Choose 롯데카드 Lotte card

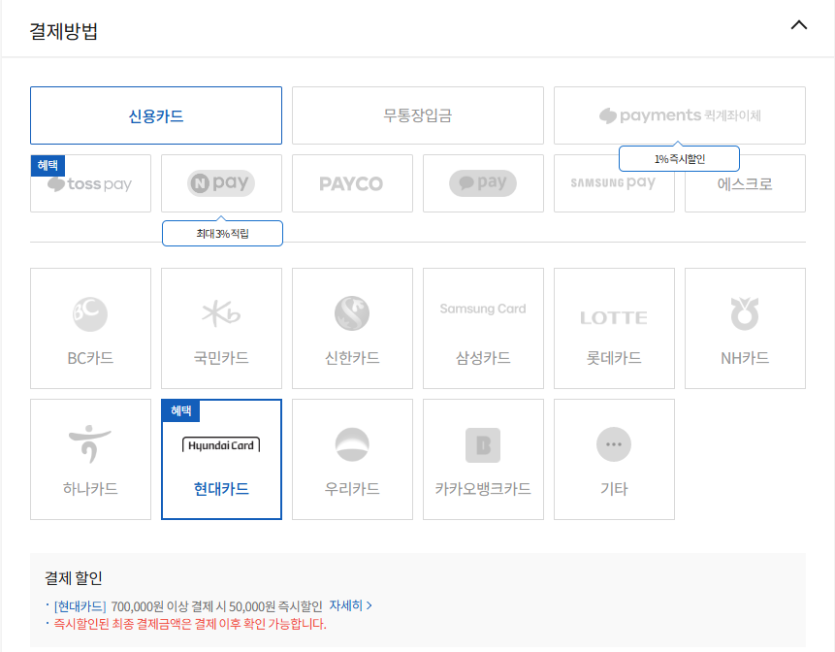click(x=614, y=328)
